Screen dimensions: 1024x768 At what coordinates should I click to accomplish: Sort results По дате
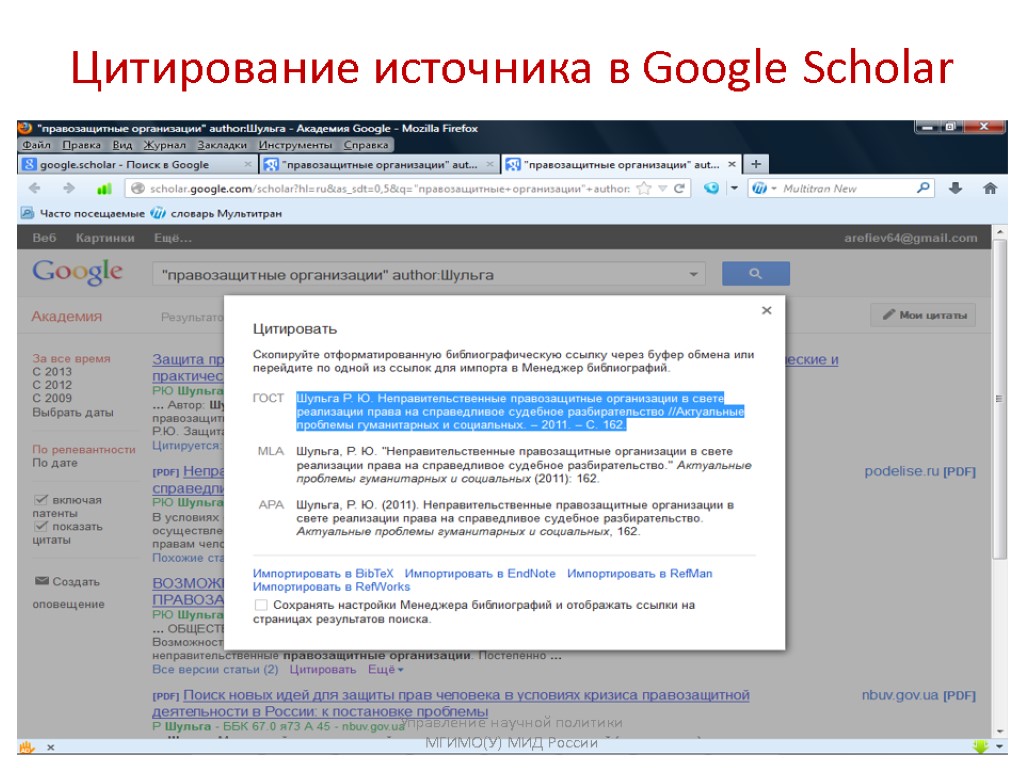pyautogui.click(x=55, y=462)
